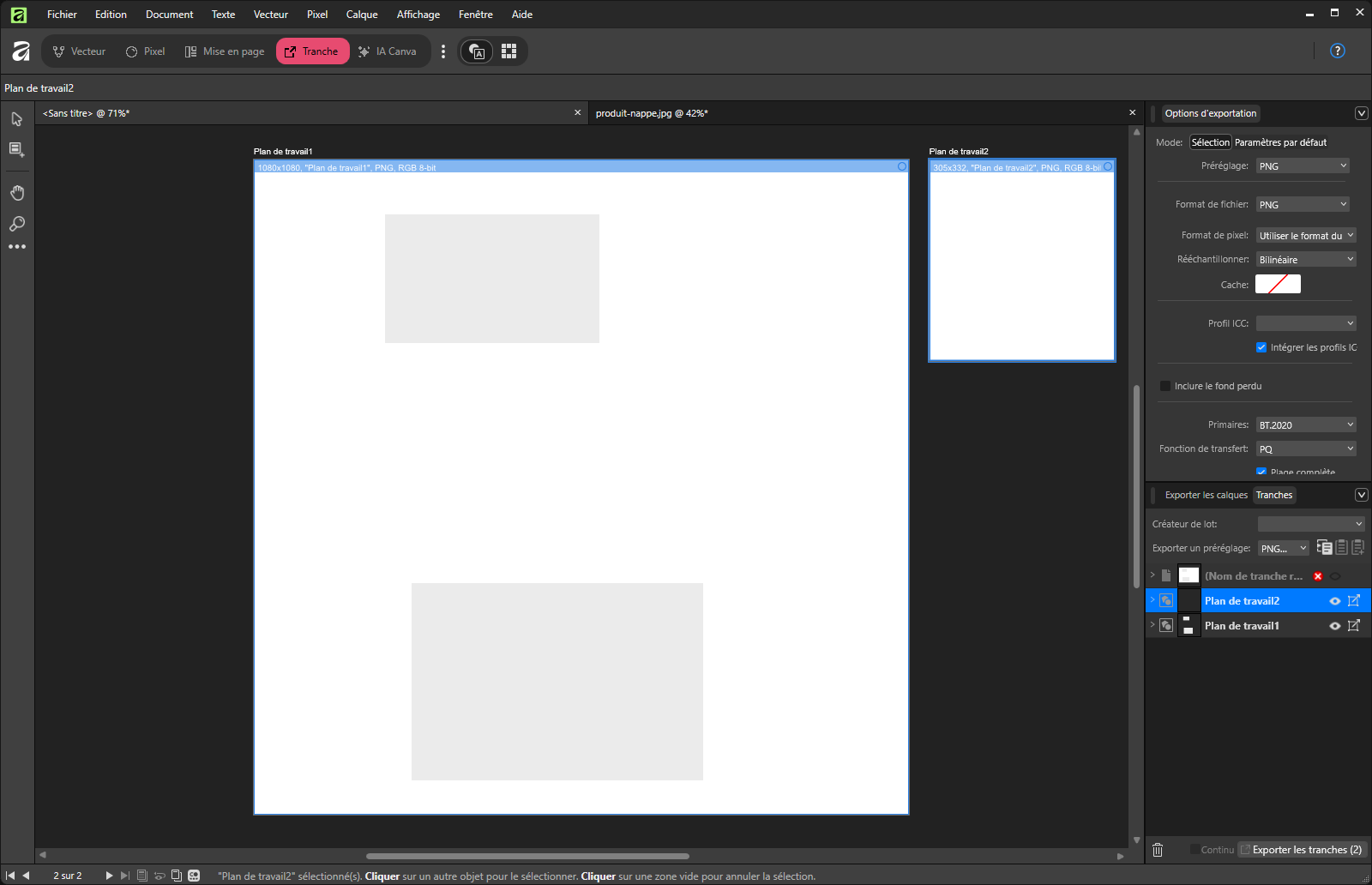Hide the Plan de travail1 slice
This screenshot has height=885, width=1372.
pyautogui.click(x=1335, y=626)
